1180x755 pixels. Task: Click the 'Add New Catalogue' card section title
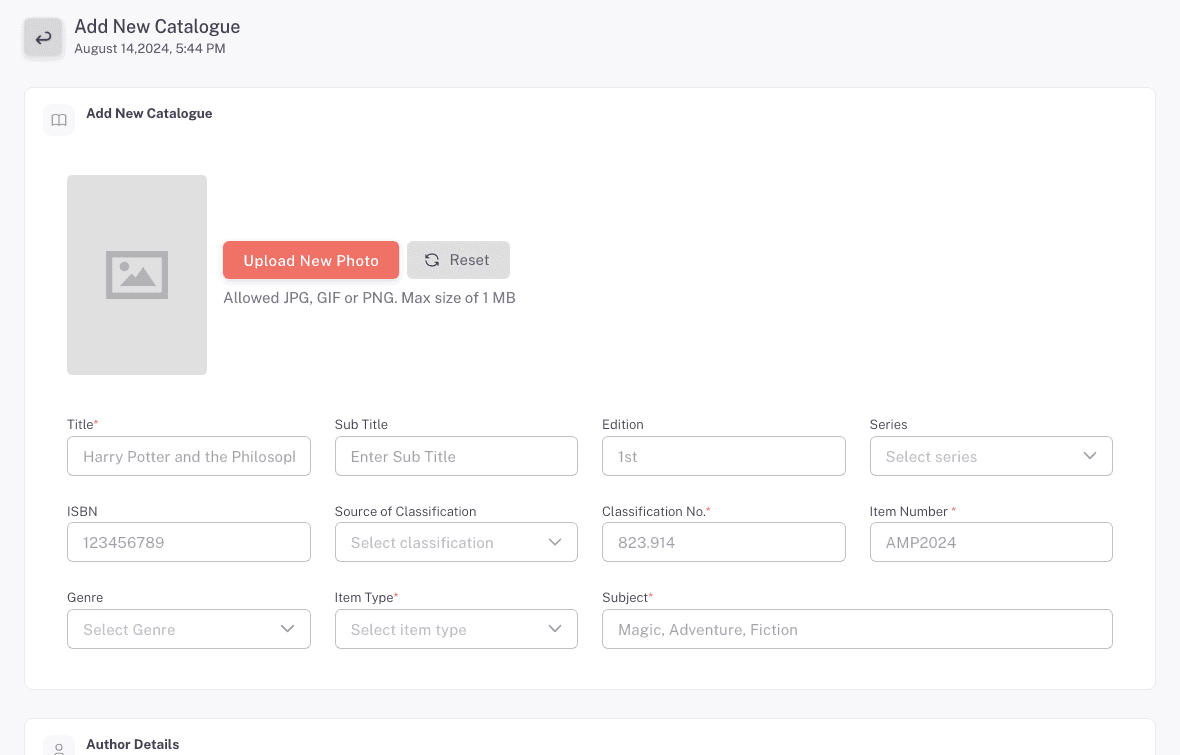(149, 113)
